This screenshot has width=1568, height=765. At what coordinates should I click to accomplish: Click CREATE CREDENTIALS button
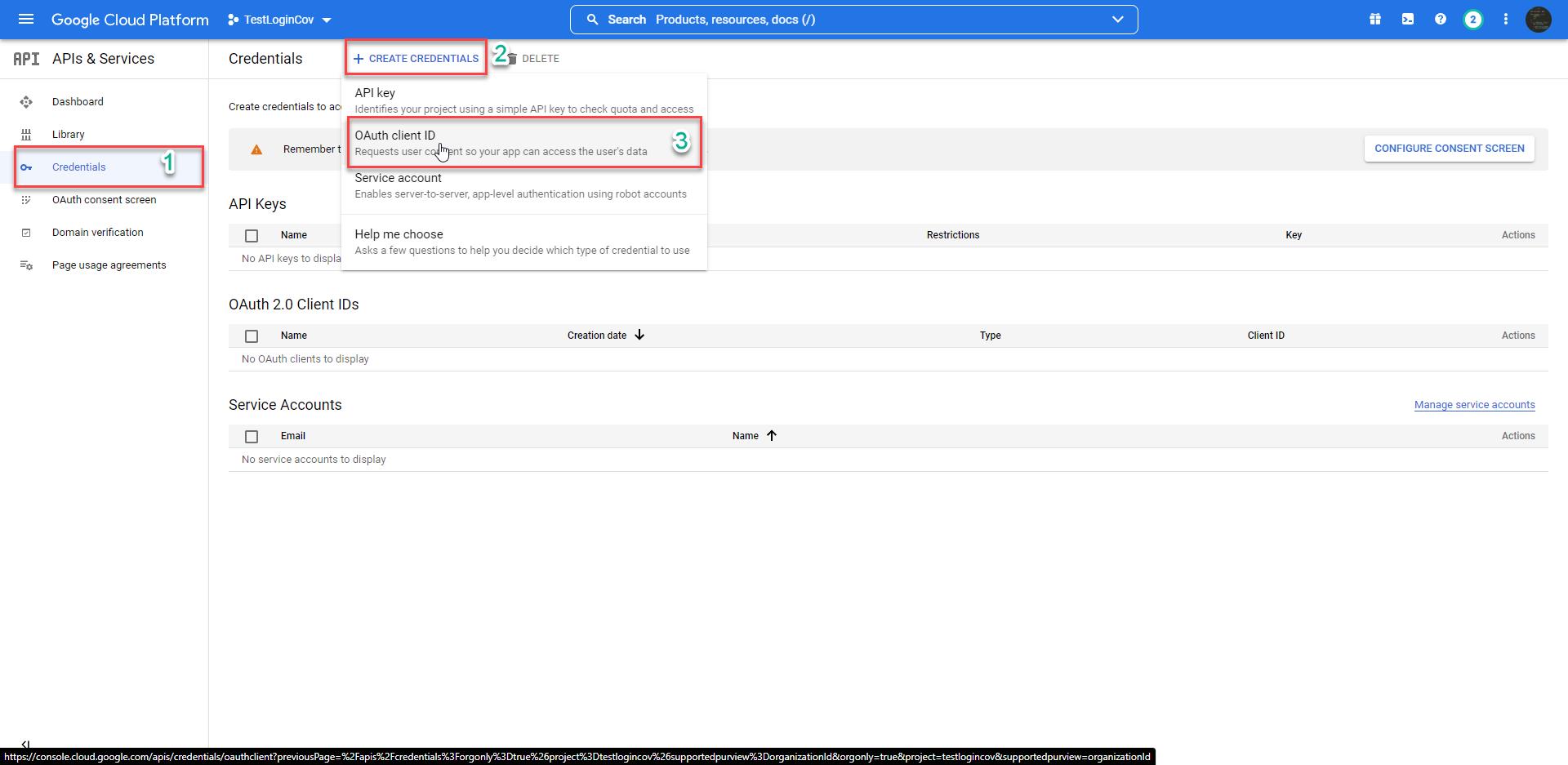coord(416,59)
